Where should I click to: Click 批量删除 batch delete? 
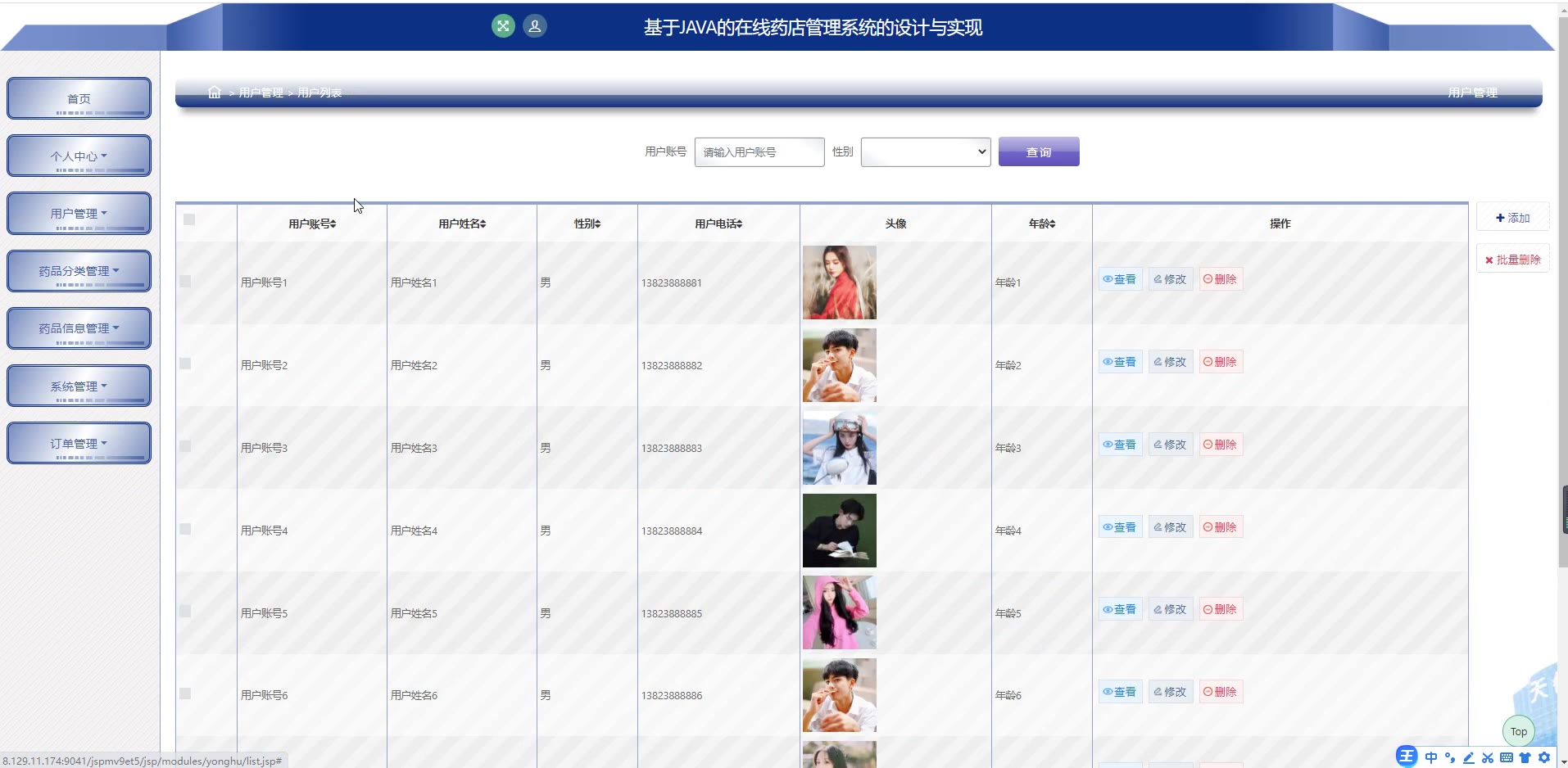pos(1512,260)
